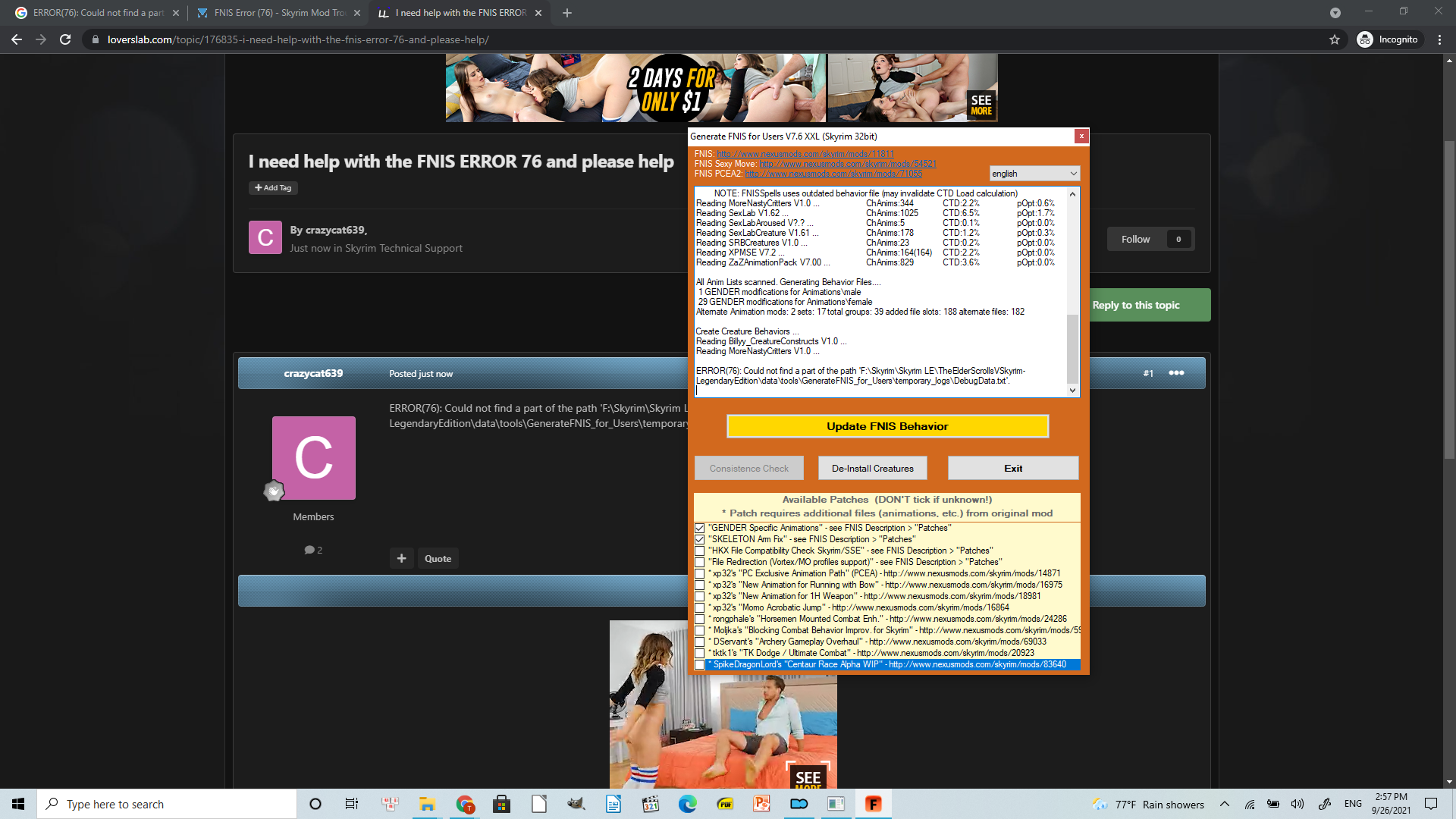Open the volume control in system tray
The width and height of the screenshot is (1456, 819).
pos(1298,804)
